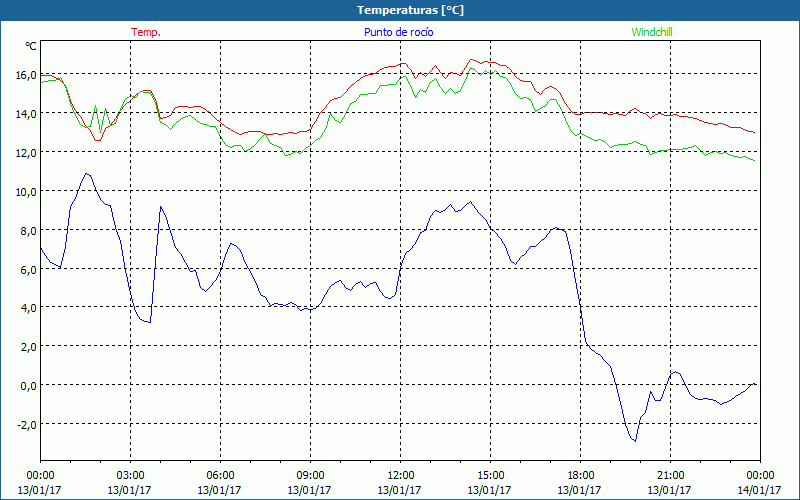Click the '16,0' y-axis value
Screen dimensions: 800x500
27,75
